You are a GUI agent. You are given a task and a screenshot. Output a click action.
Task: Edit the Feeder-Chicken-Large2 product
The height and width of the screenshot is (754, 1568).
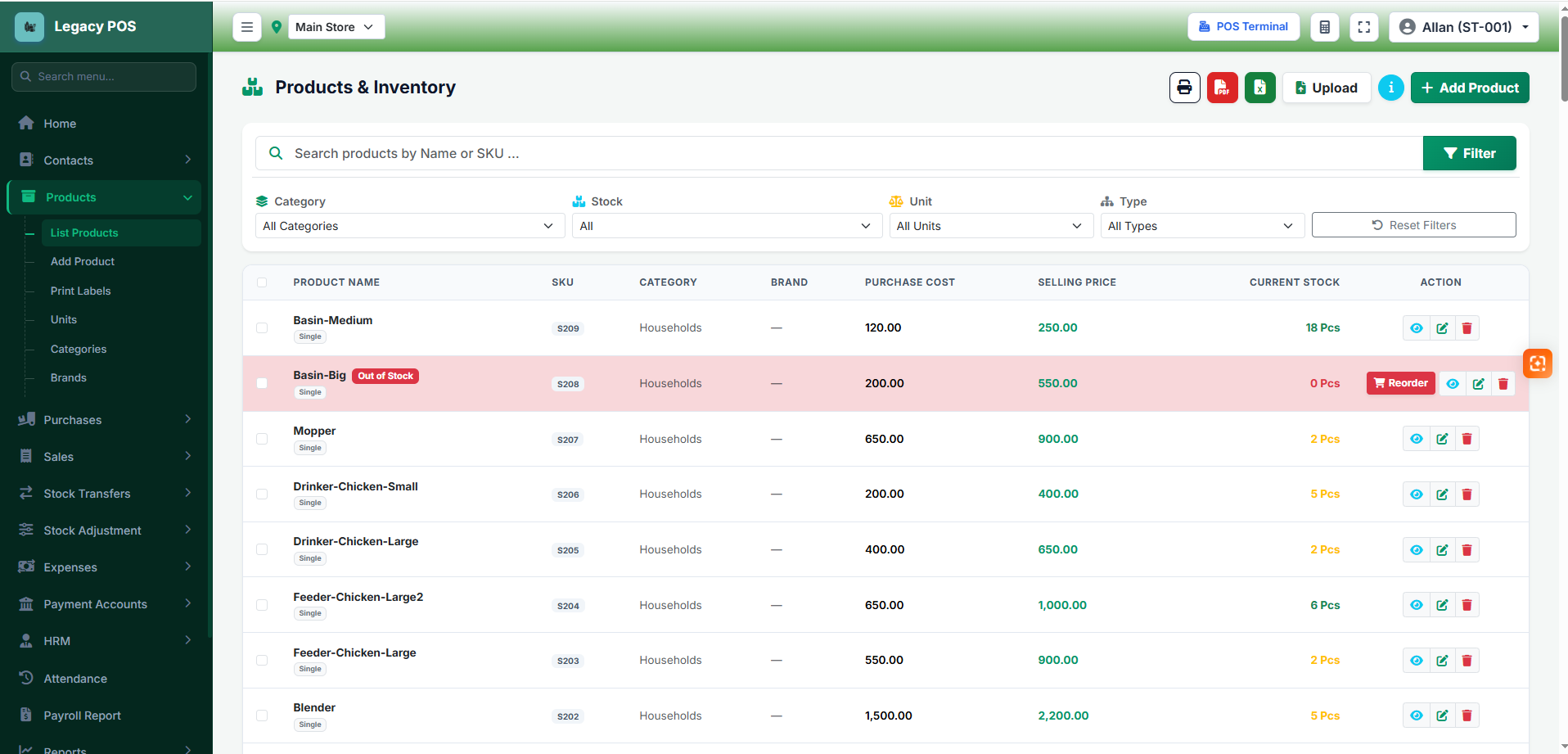(1442, 605)
